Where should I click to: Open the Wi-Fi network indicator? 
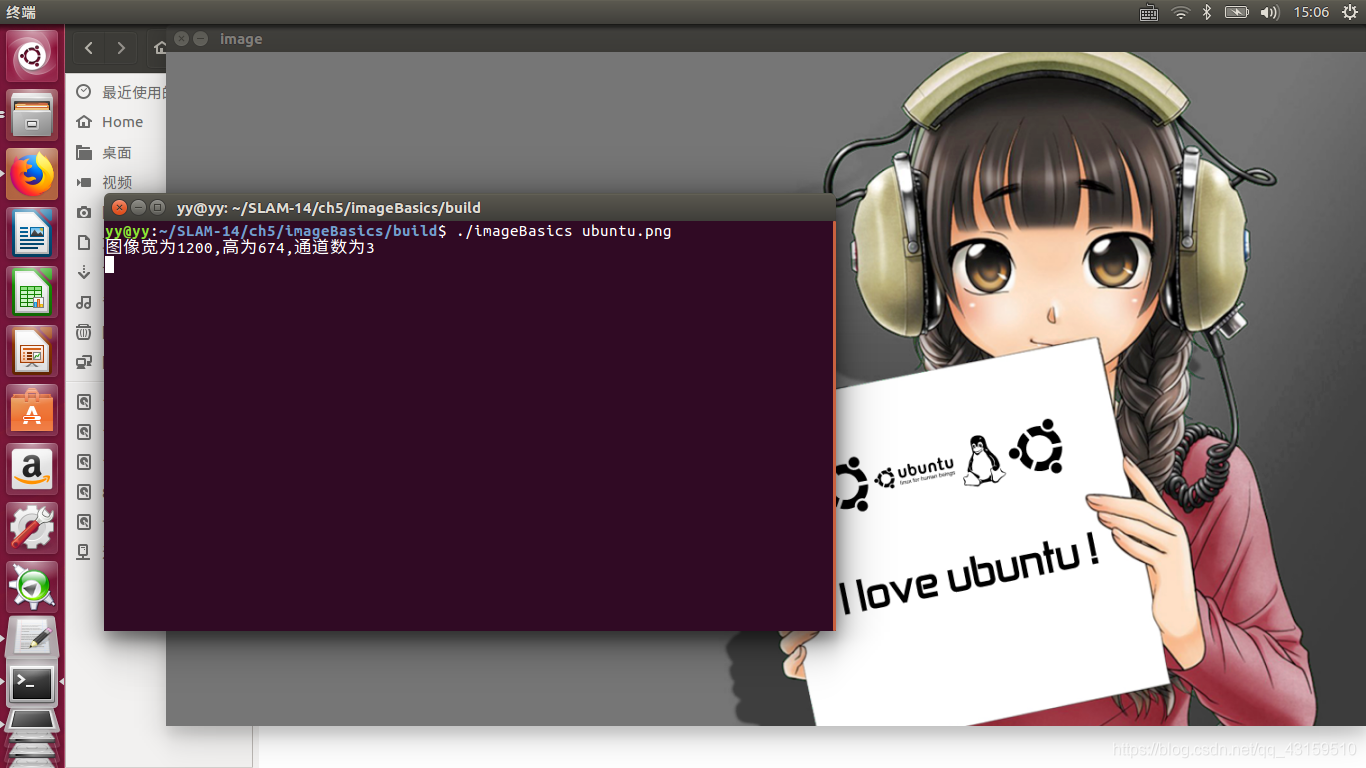coord(1180,12)
